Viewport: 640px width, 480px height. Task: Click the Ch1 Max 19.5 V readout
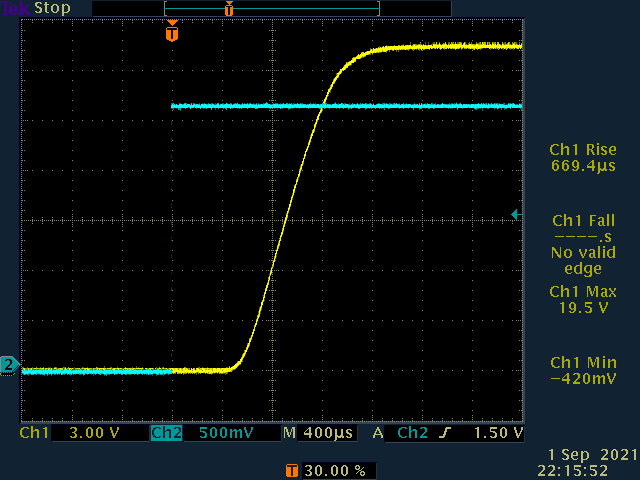(581, 300)
